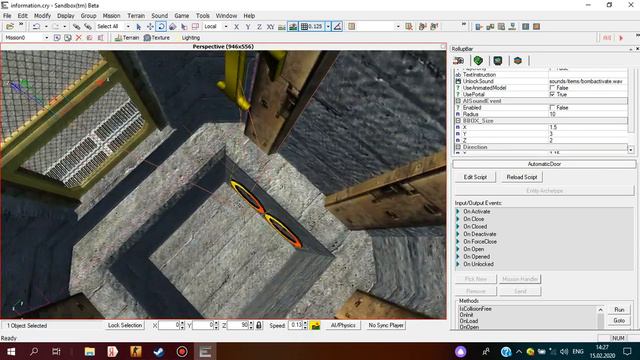Open Select All filter dropdown
This screenshot has height=360, width=640.
(x=128, y=27)
